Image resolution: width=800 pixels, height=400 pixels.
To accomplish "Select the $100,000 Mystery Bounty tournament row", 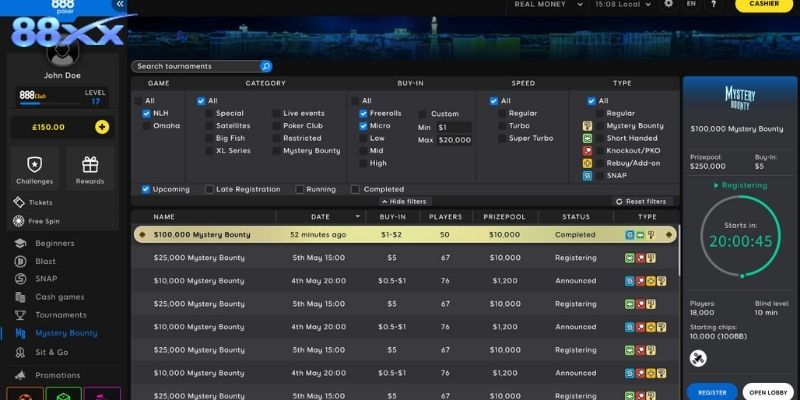I will click(405, 235).
